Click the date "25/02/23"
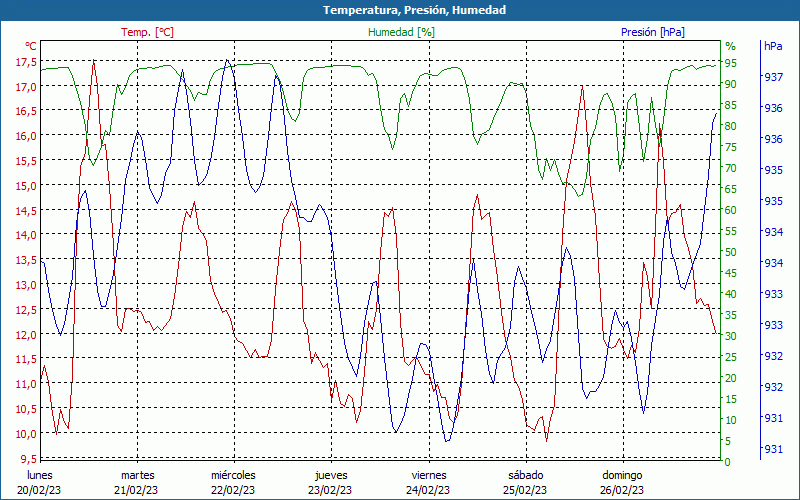Screen dimensions: 800x500 point(525,490)
